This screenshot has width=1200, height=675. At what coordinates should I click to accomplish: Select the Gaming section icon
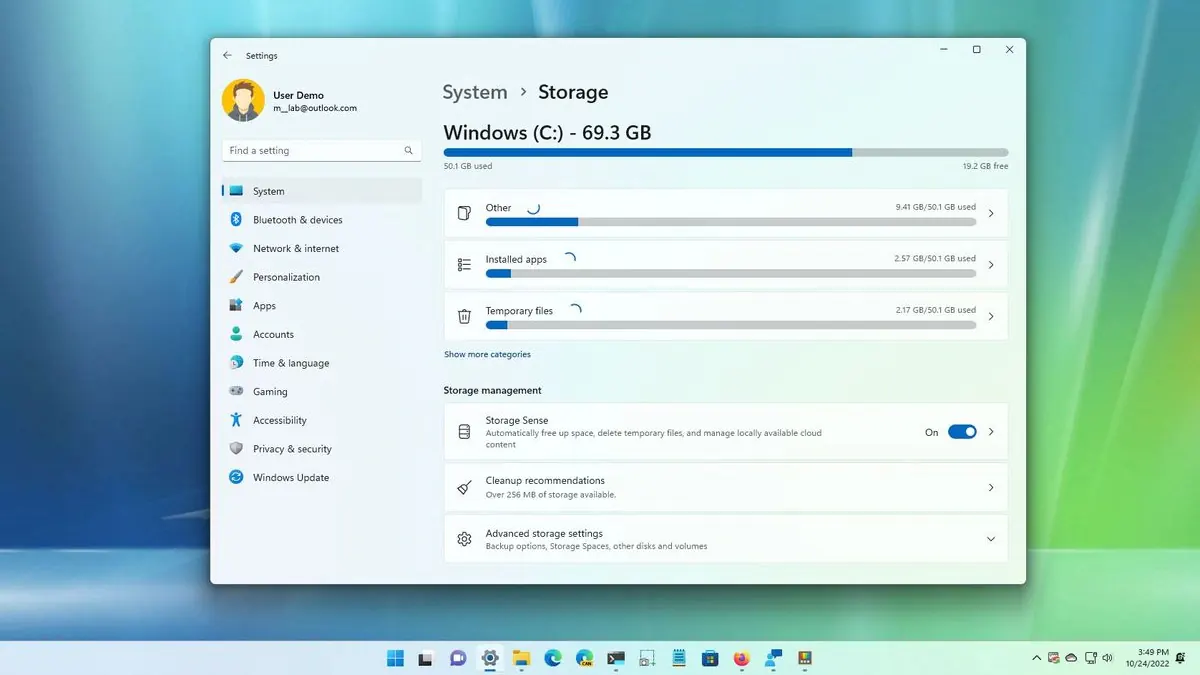tap(236, 391)
